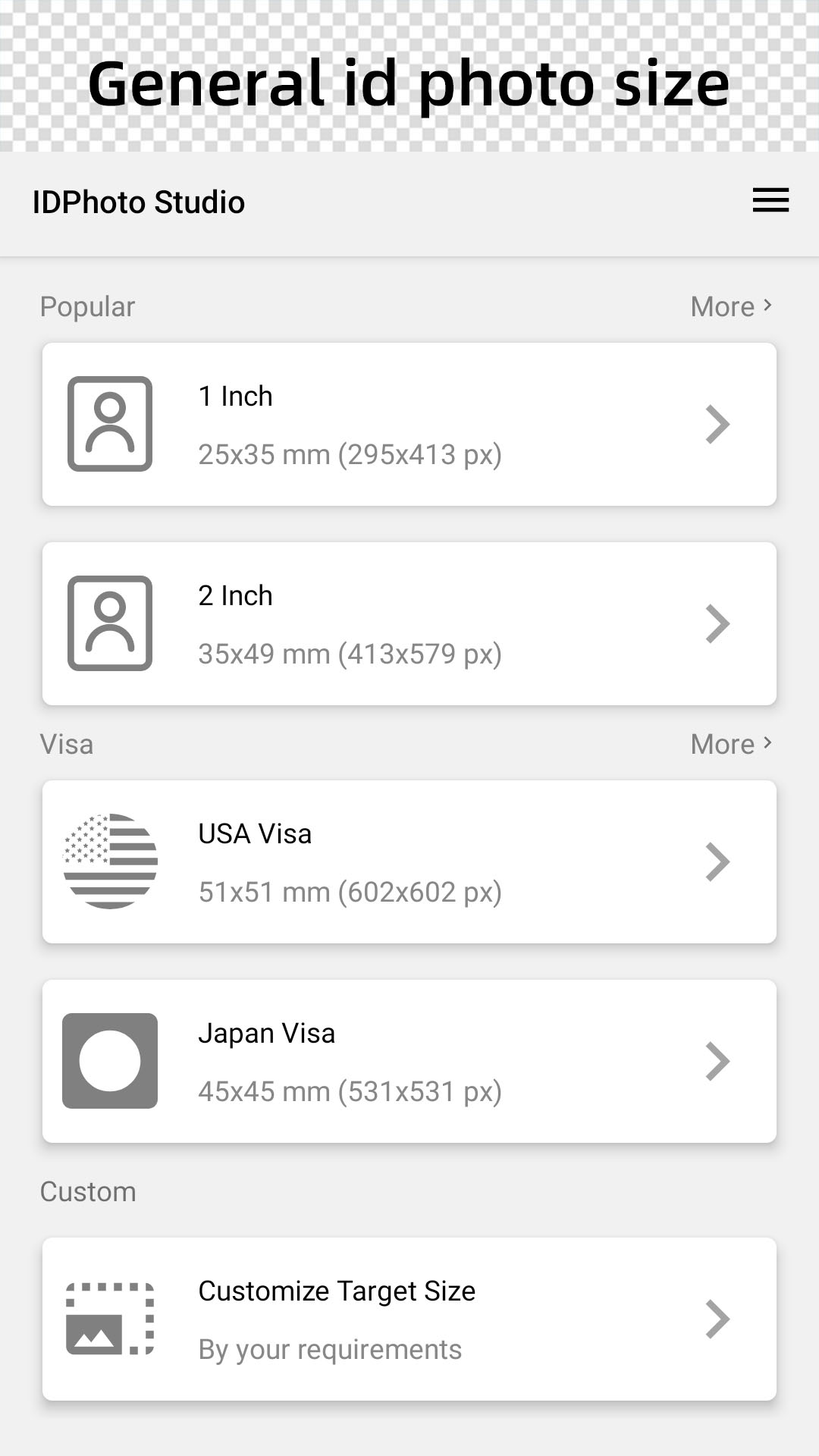Expand the USA Visa chevron arrow
The width and height of the screenshot is (819, 1456).
point(717,861)
